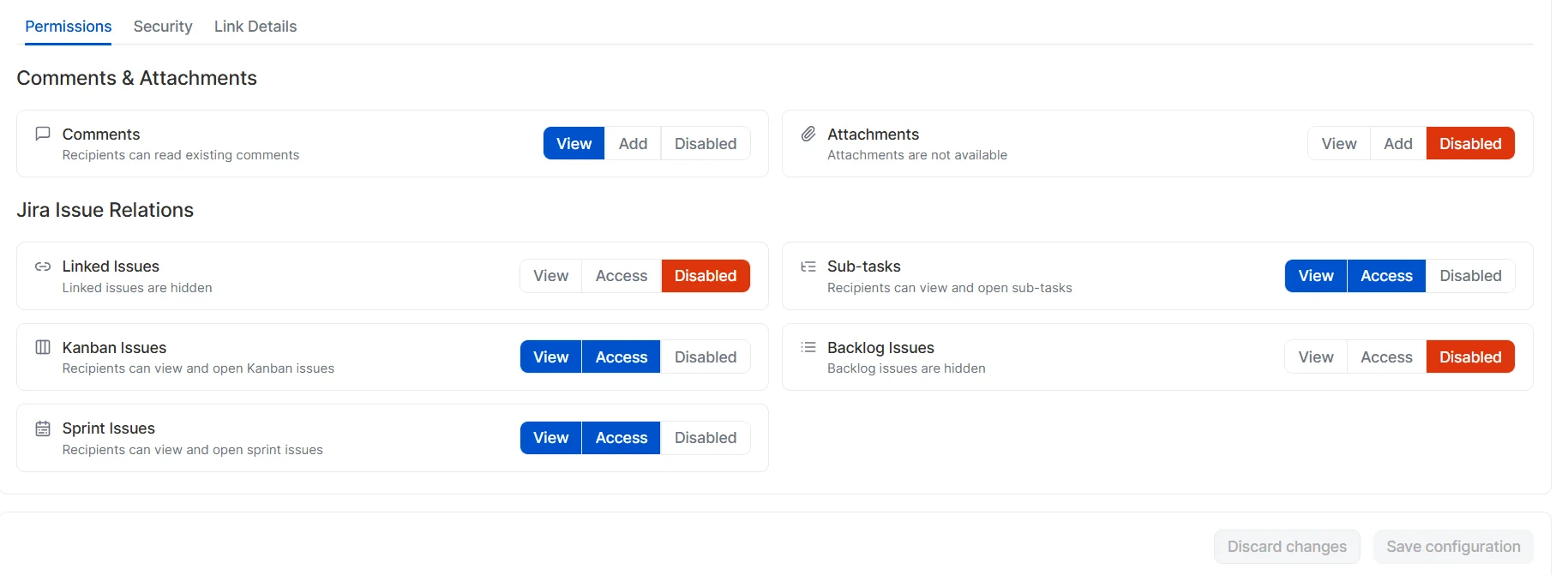Click the Save configuration button
1568x575 pixels.
pyautogui.click(x=1453, y=547)
